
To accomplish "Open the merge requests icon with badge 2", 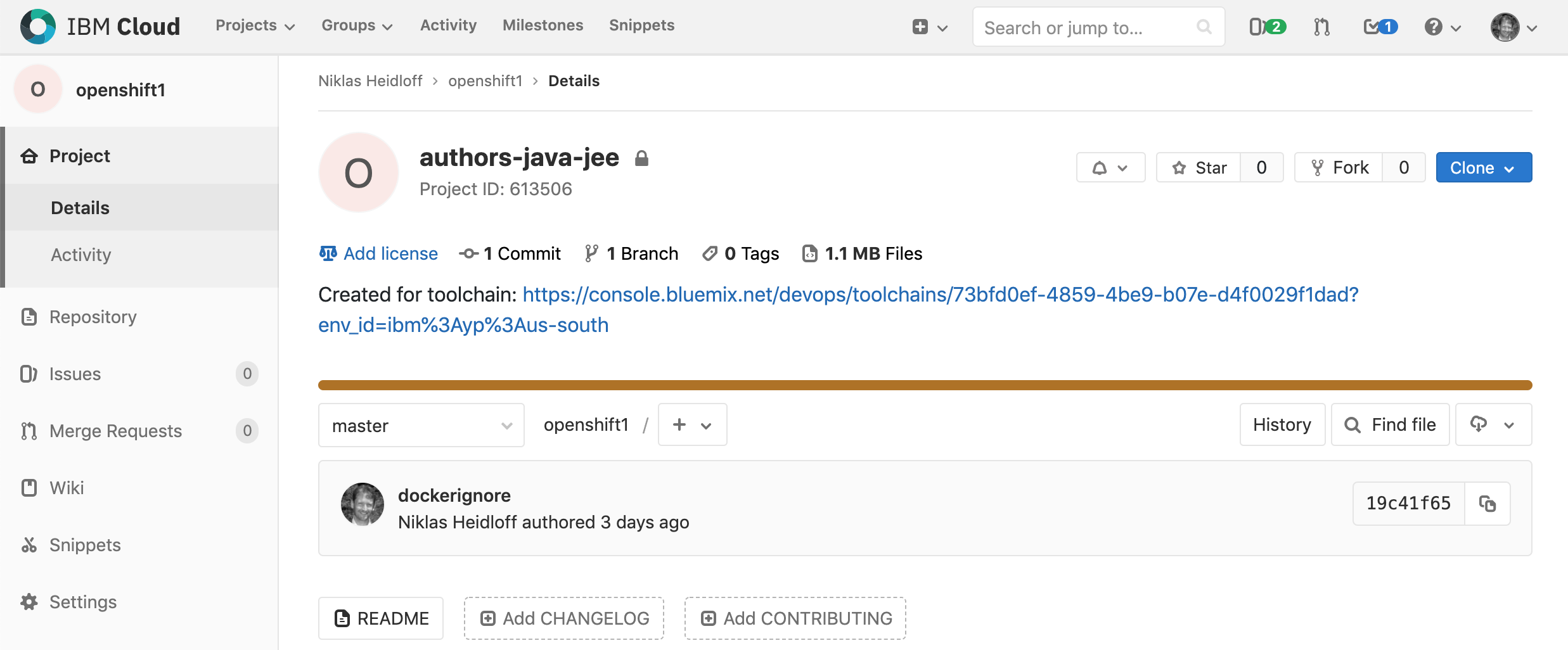I will [x=1265, y=27].
